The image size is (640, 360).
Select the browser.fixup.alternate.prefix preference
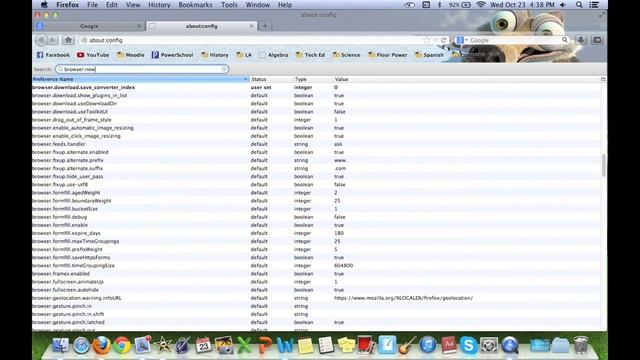316,160
